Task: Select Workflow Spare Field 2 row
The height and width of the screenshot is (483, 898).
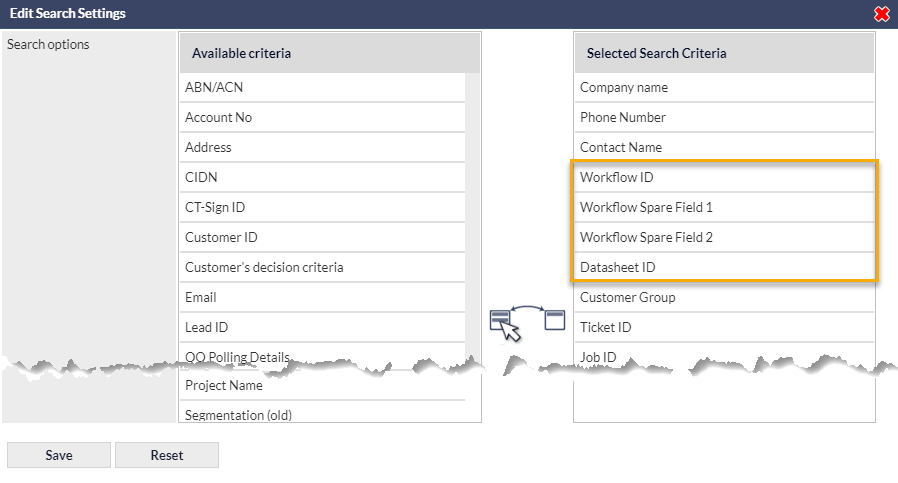Action: (x=724, y=237)
